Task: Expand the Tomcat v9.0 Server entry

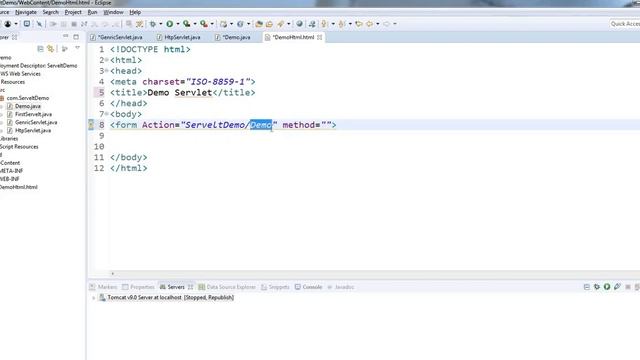Action: [93, 298]
